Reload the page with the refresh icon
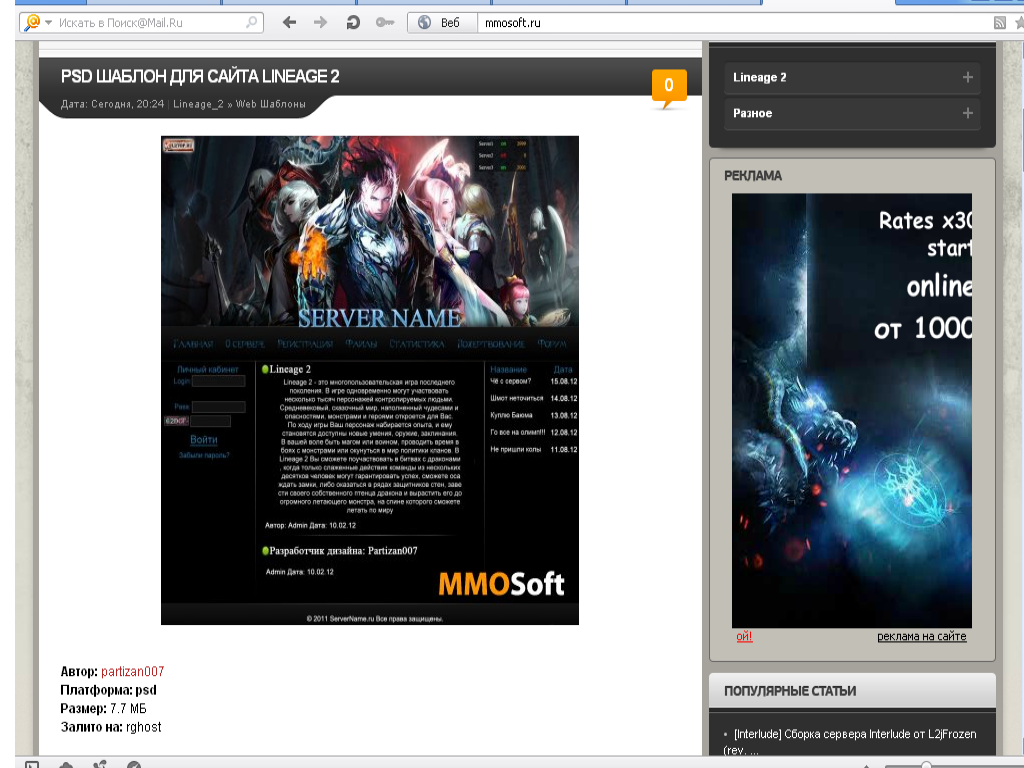1024x768 pixels. [353, 23]
